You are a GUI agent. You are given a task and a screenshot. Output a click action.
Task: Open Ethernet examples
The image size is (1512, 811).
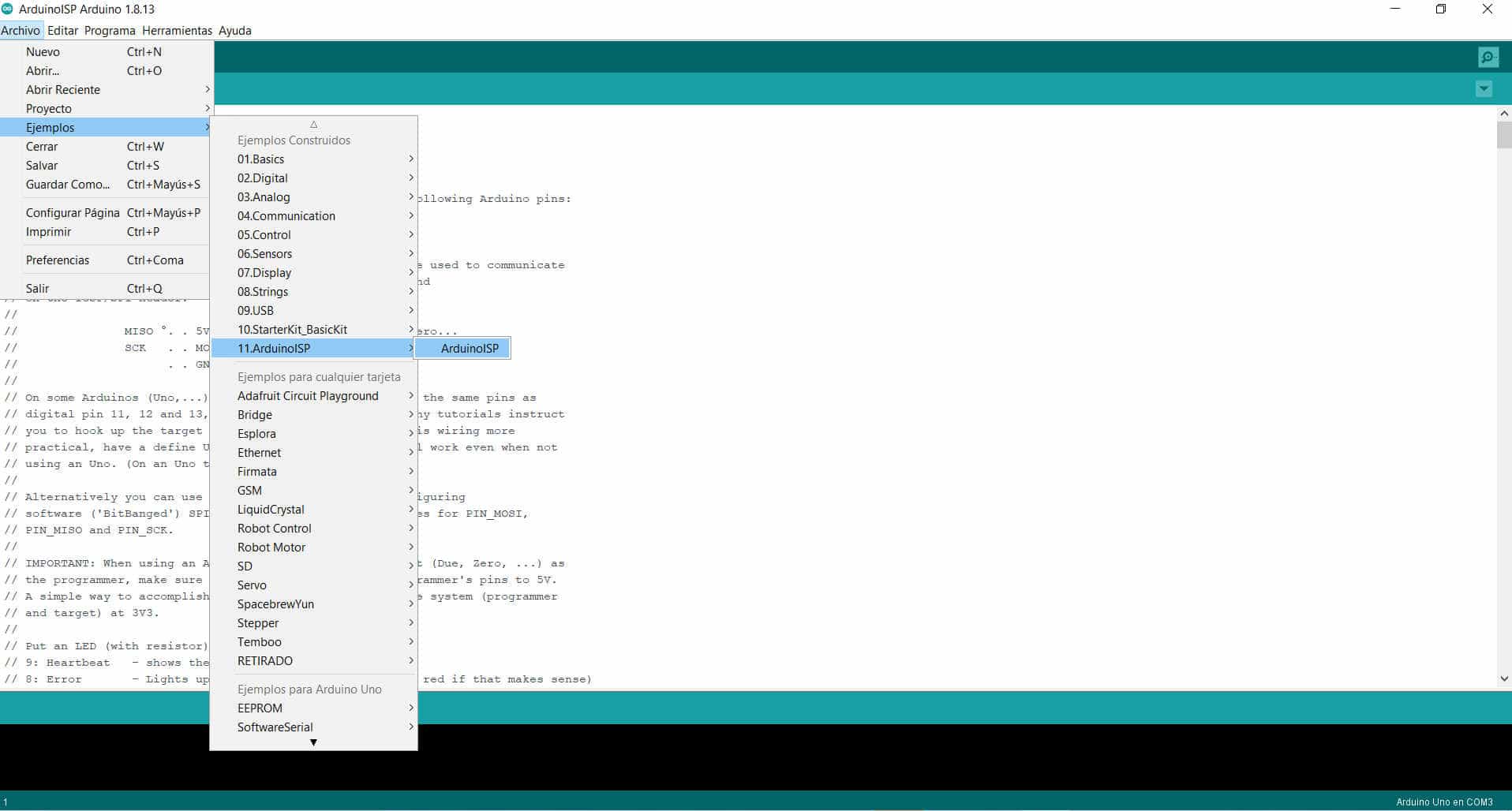pos(313,453)
